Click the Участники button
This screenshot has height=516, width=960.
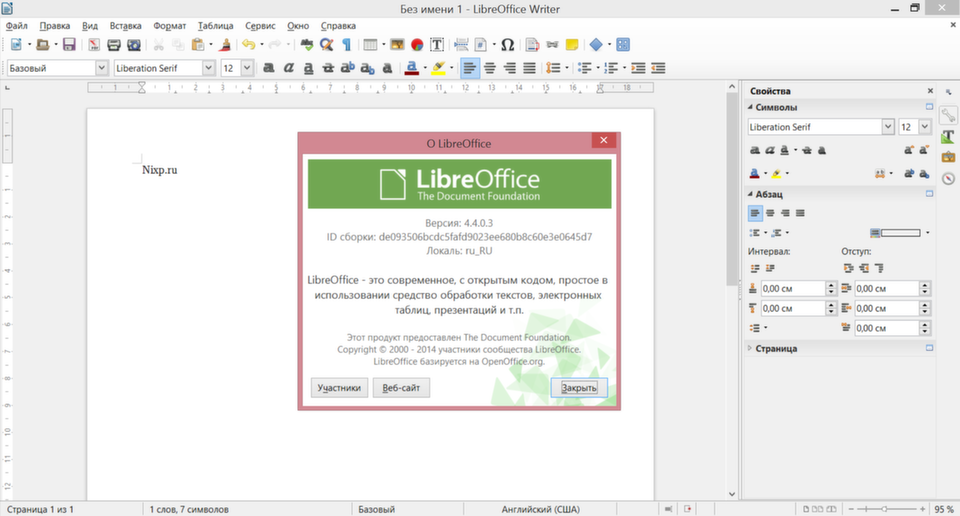click(339, 387)
